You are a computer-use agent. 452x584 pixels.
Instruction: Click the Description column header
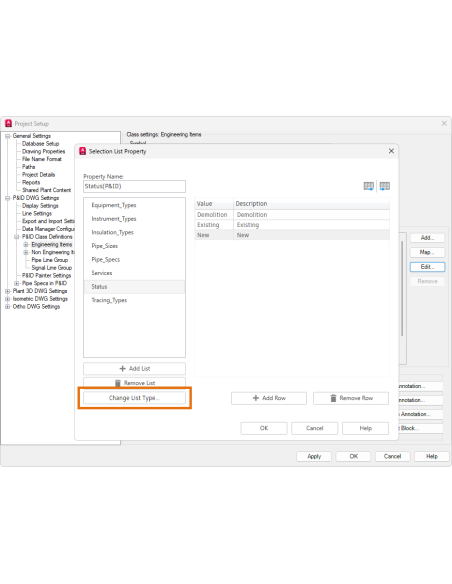click(312, 204)
